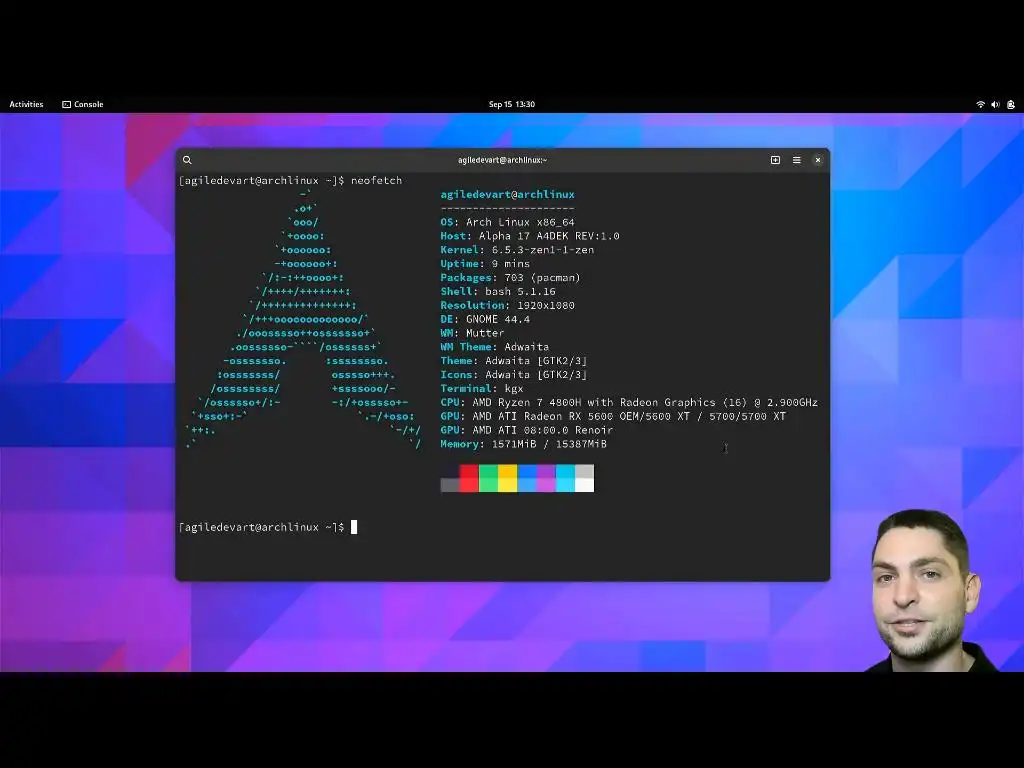Open the Activities overview
The width and height of the screenshot is (1024, 768).
[26, 104]
